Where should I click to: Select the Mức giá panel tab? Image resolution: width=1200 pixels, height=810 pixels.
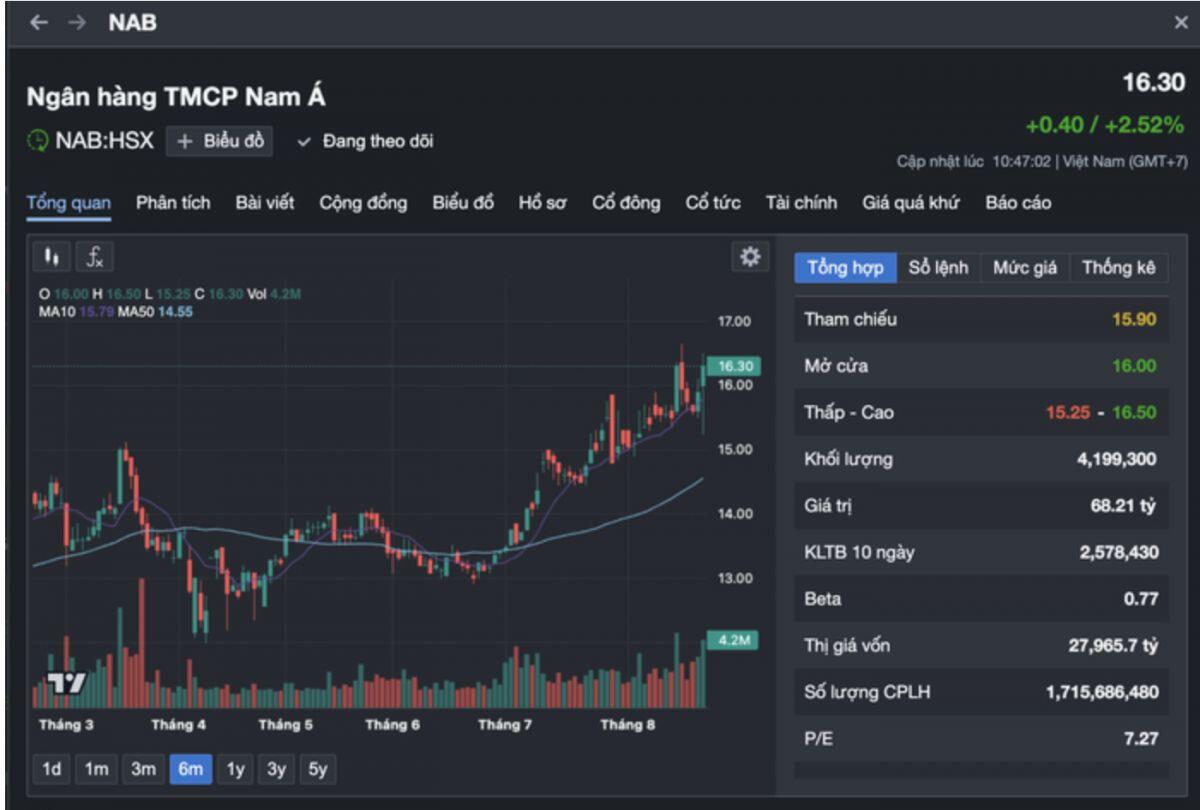coord(1024,268)
